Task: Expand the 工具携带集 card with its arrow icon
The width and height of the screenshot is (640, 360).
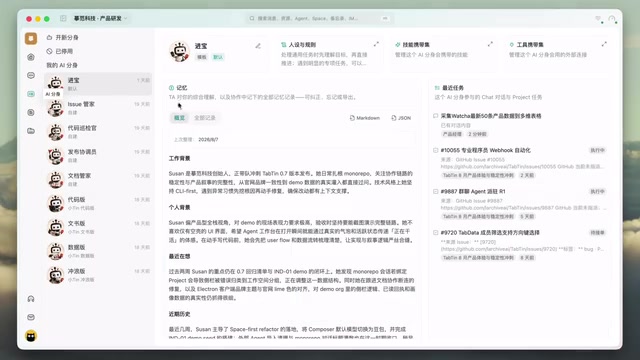Action: [604, 44]
